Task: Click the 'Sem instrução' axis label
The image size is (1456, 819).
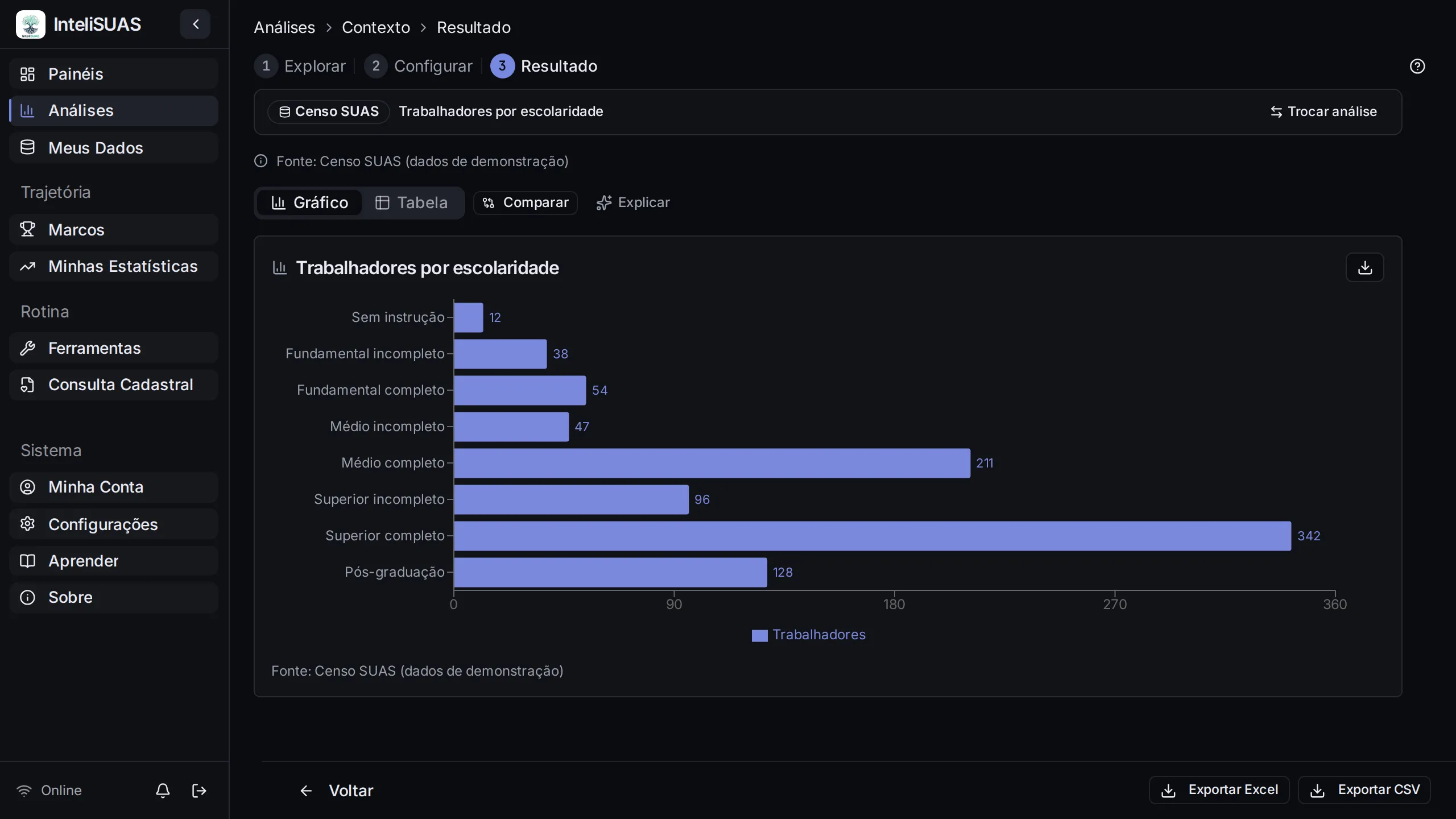Action: coord(398,317)
